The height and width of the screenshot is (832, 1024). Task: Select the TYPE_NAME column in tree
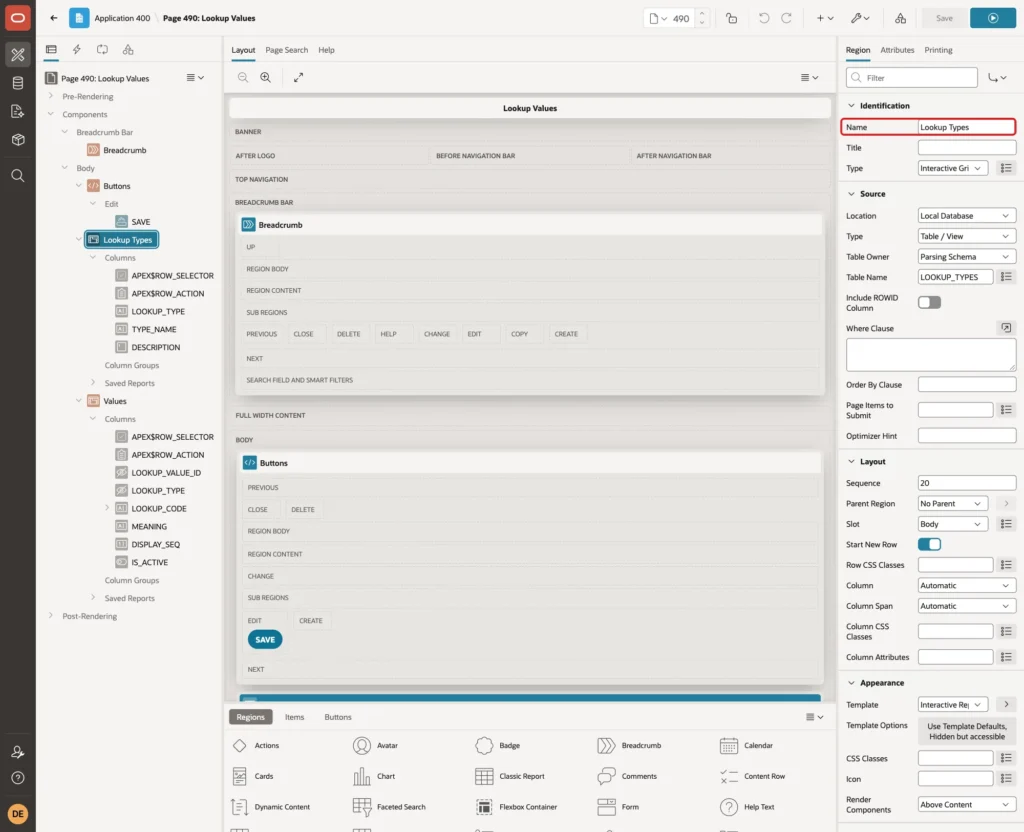153,329
